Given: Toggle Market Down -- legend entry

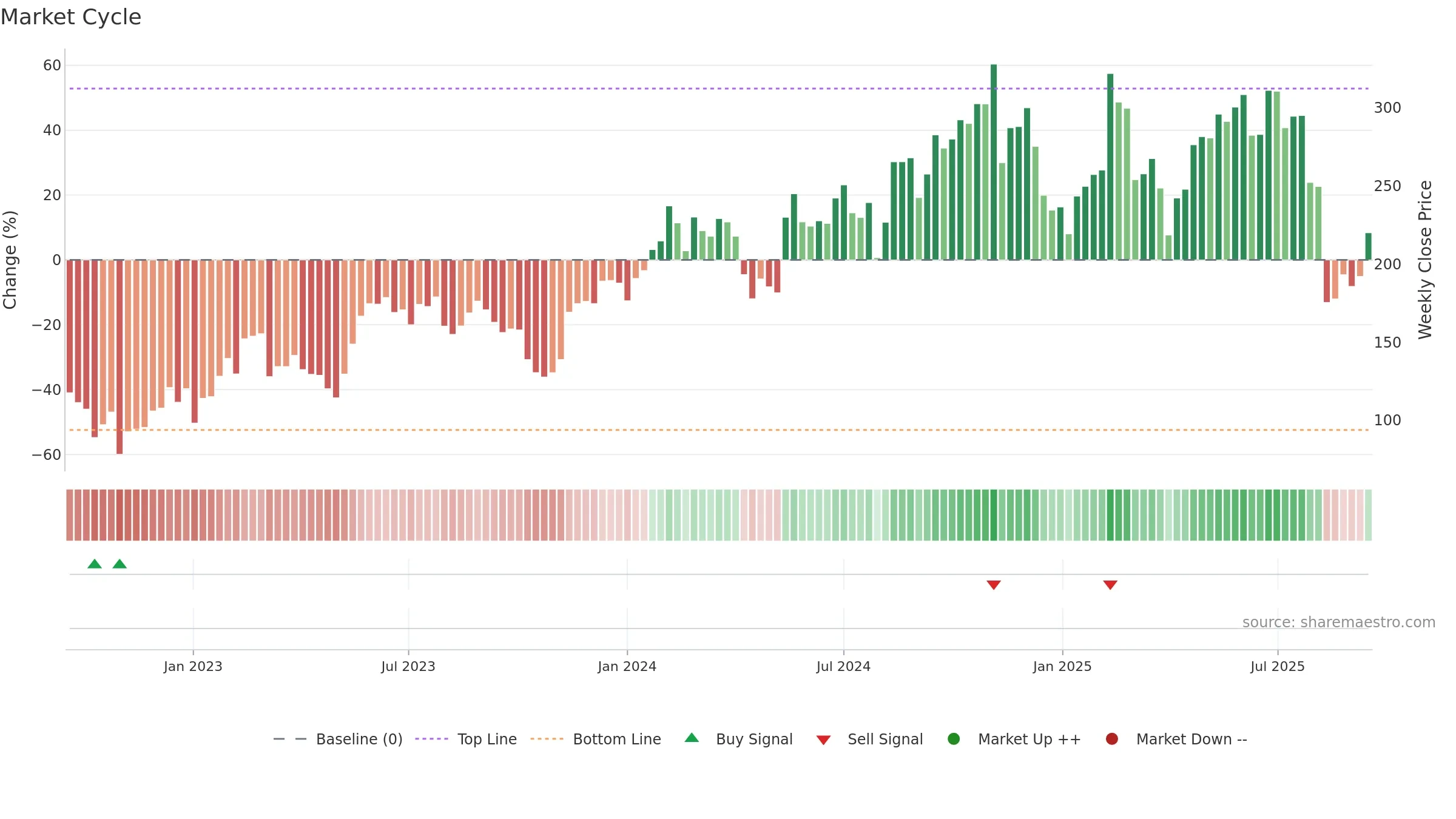Looking at the screenshot, I should click(x=1176, y=739).
